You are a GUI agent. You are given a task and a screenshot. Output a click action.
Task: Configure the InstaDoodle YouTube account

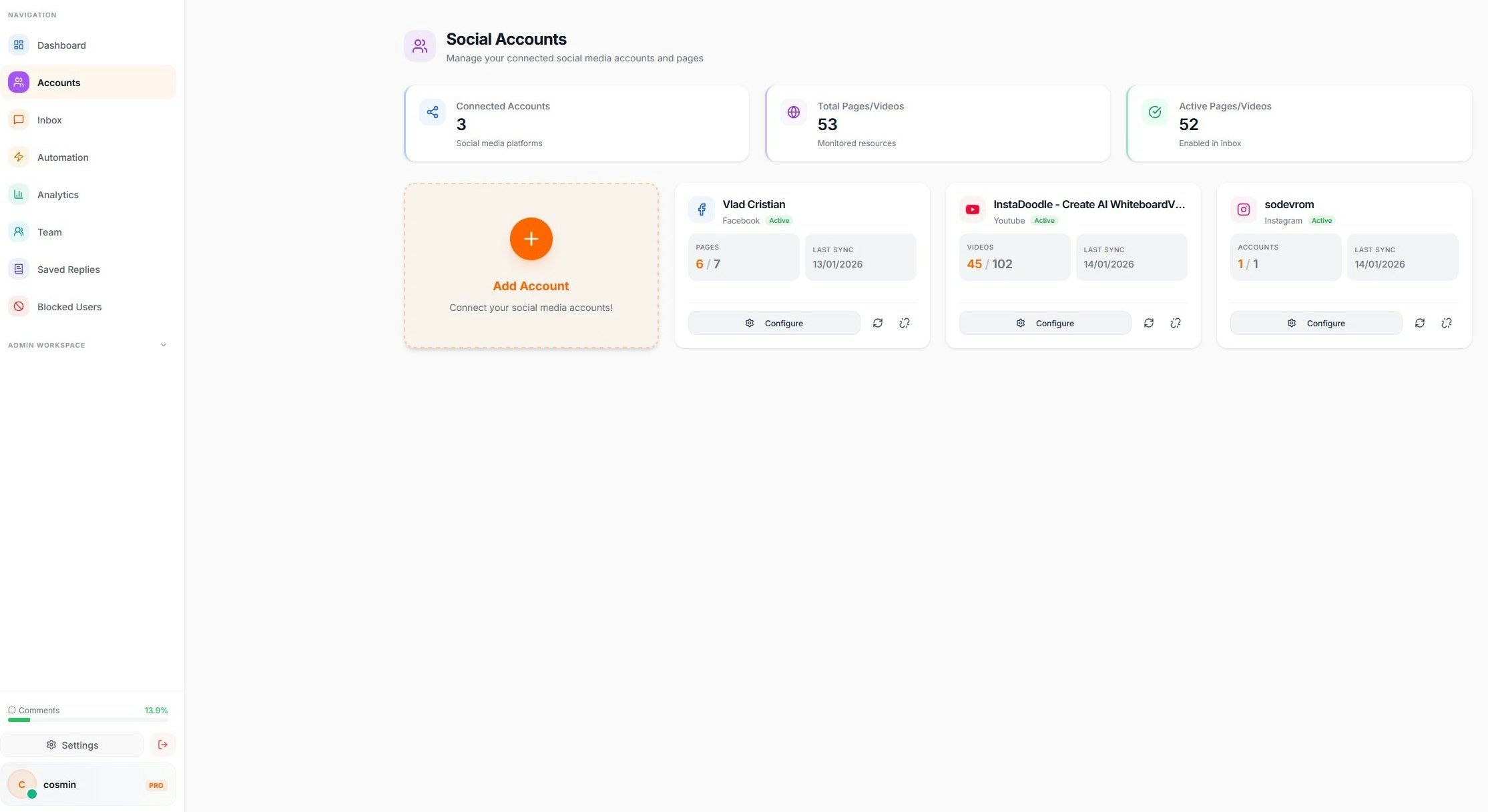pyautogui.click(x=1044, y=323)
